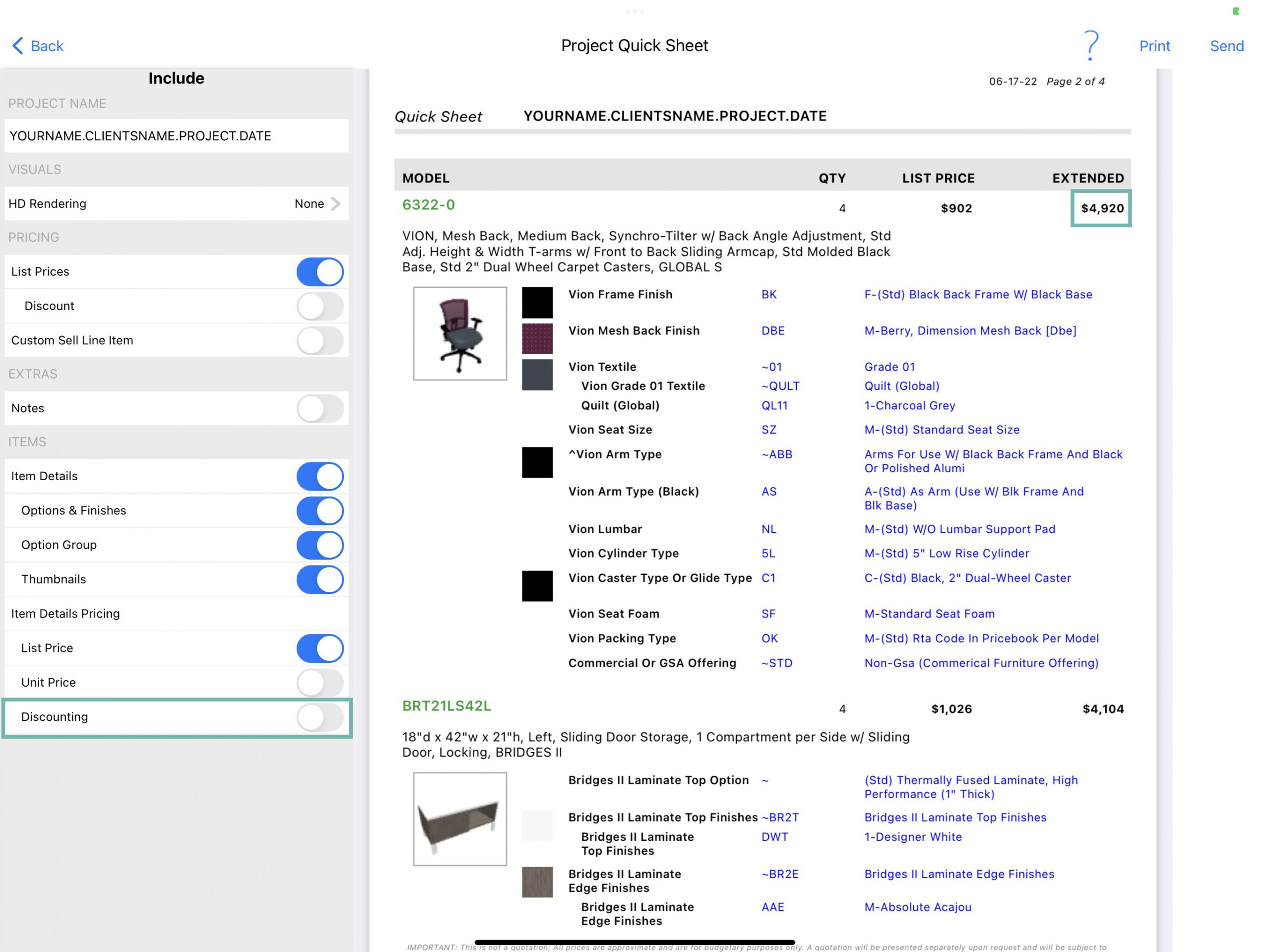Click the DBE mesh back code

click(773, 331)
